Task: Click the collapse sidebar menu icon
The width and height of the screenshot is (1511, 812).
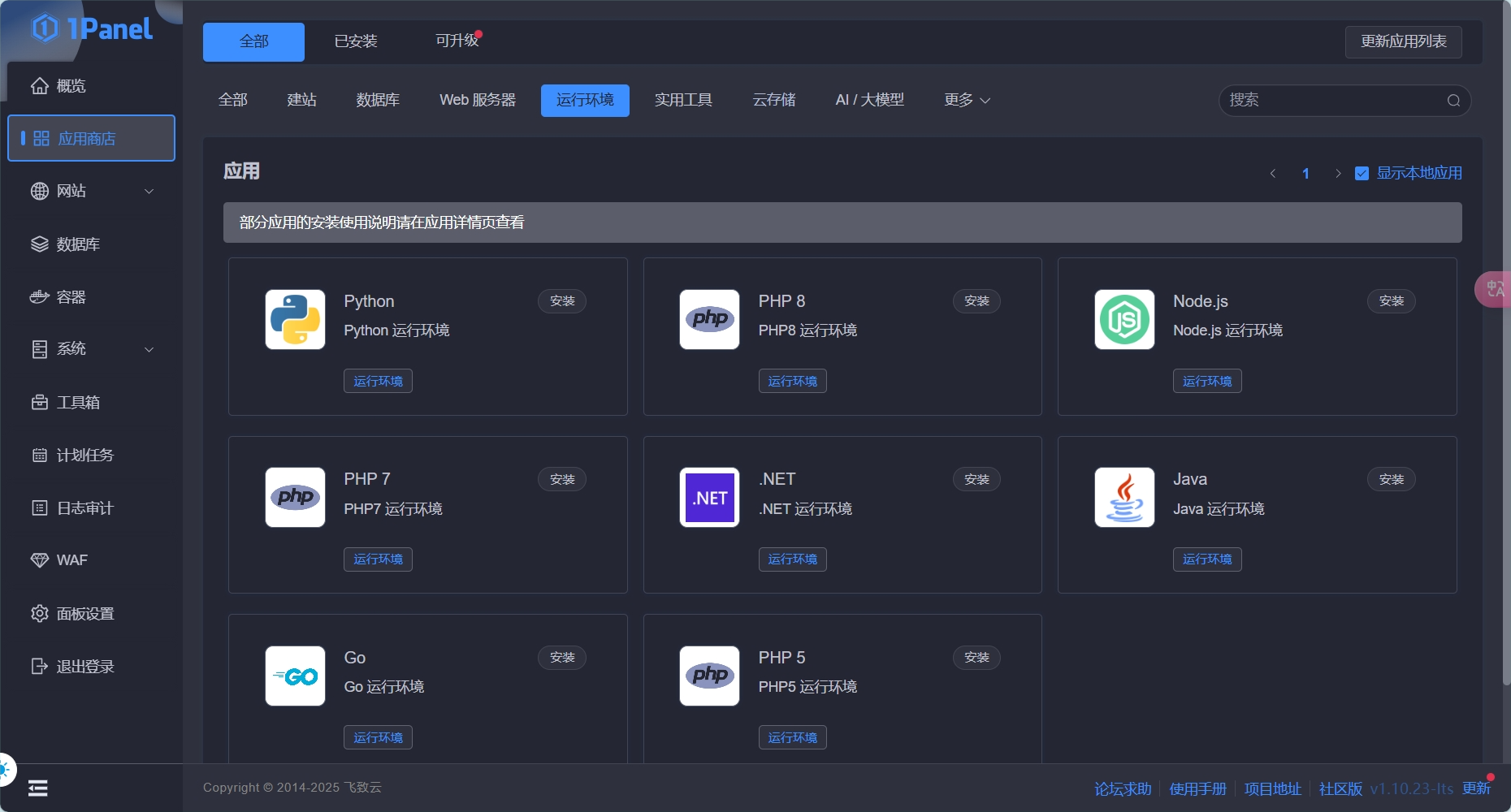Action: pyautogui.click(x=38, y=788)
